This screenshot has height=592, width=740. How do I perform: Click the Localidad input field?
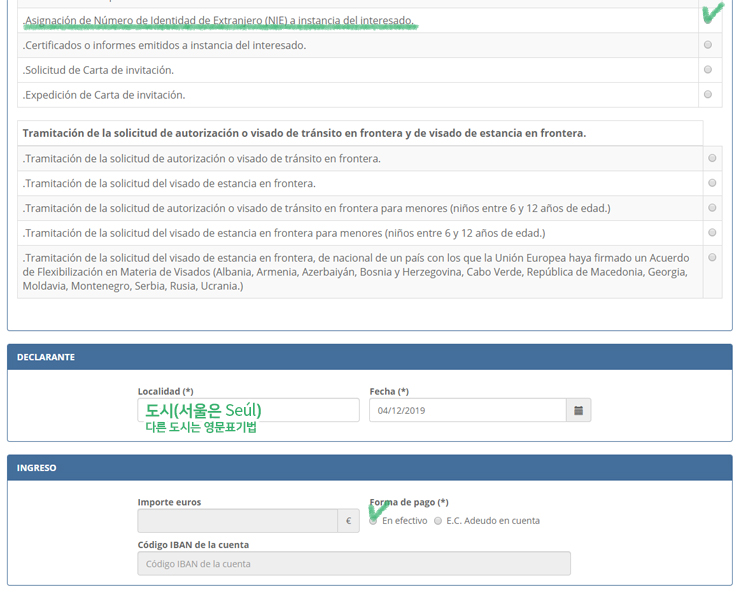[x=248, y=410]
